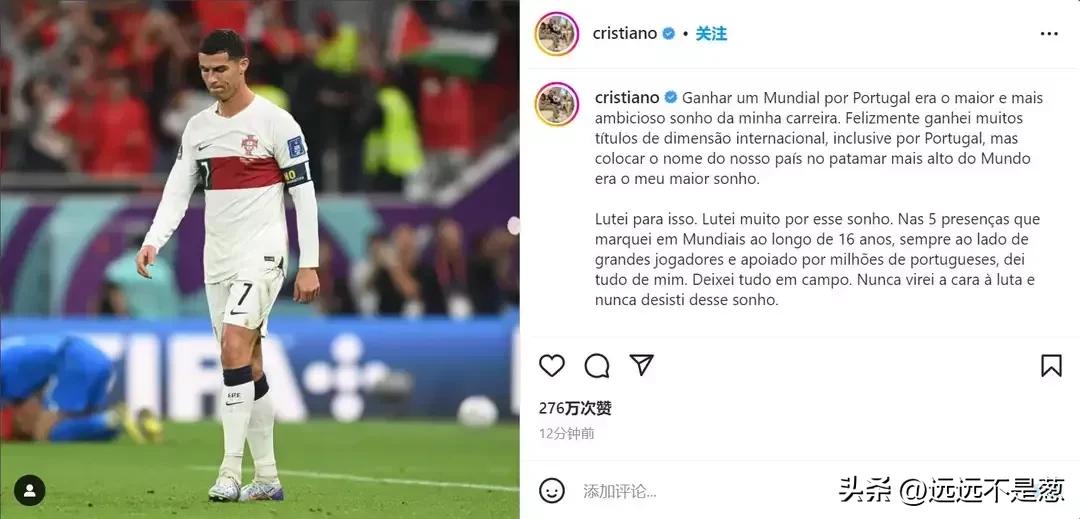Screen dimensions: 1080x519
Task: Open the emoji picker smiley icon
Action: coord(552,491)
